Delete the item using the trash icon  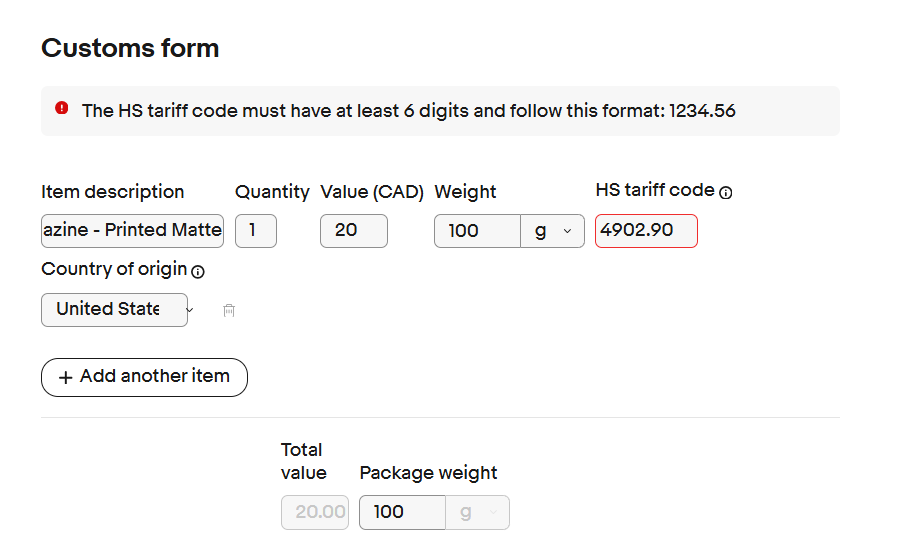229,311
